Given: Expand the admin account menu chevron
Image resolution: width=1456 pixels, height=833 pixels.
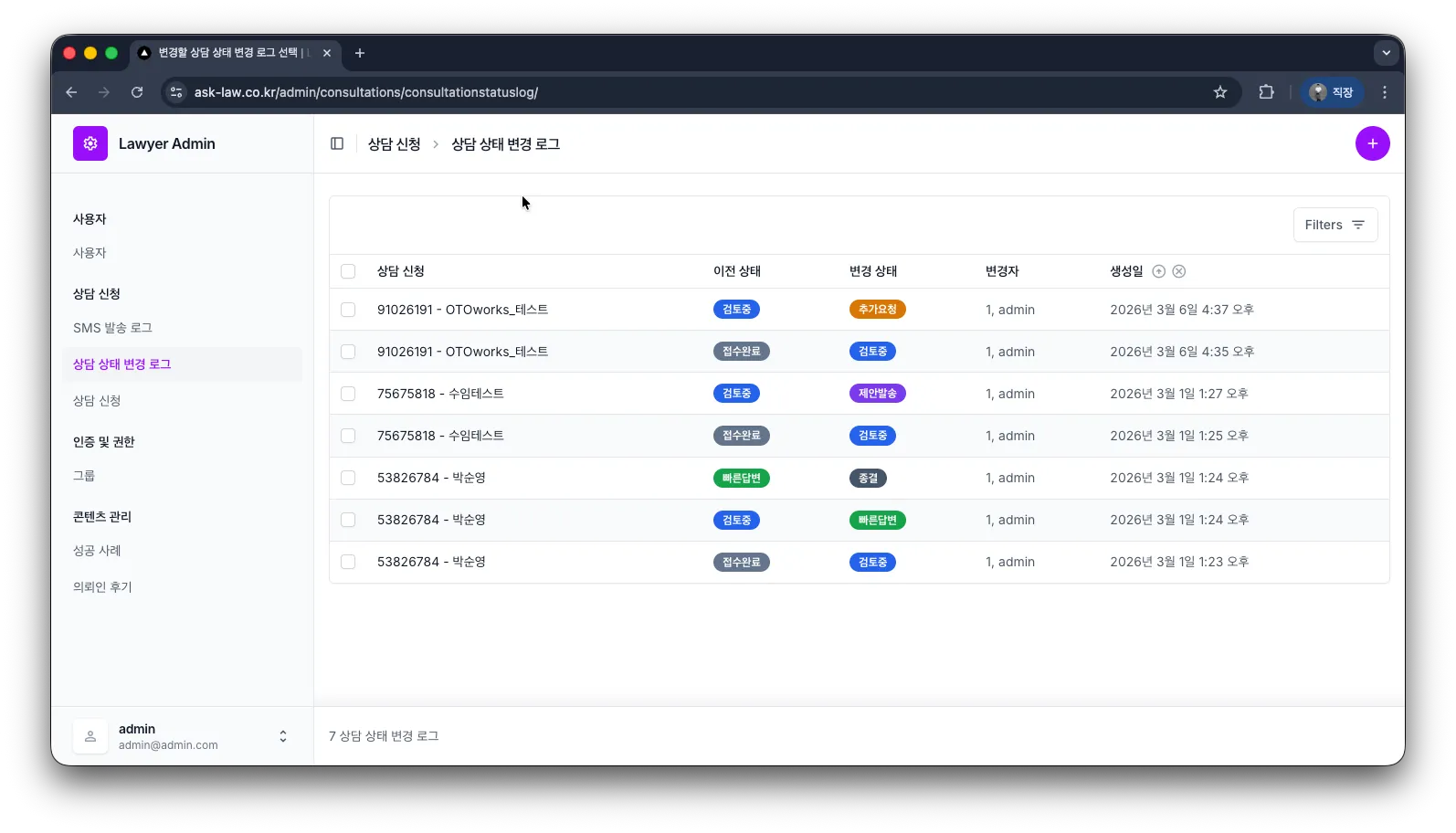Looking at the screenshot, I should coord(283,736).
